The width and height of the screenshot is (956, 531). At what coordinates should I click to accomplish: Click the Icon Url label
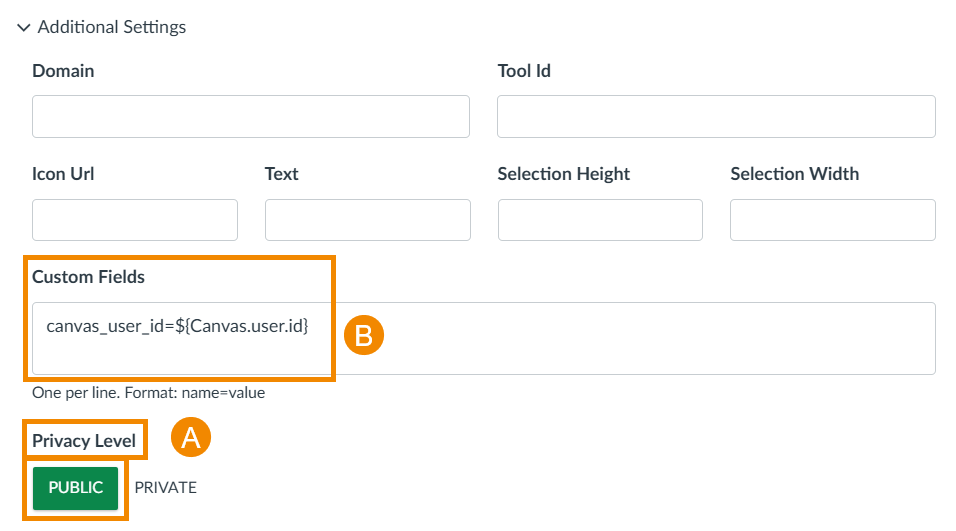tap(63, 174)
